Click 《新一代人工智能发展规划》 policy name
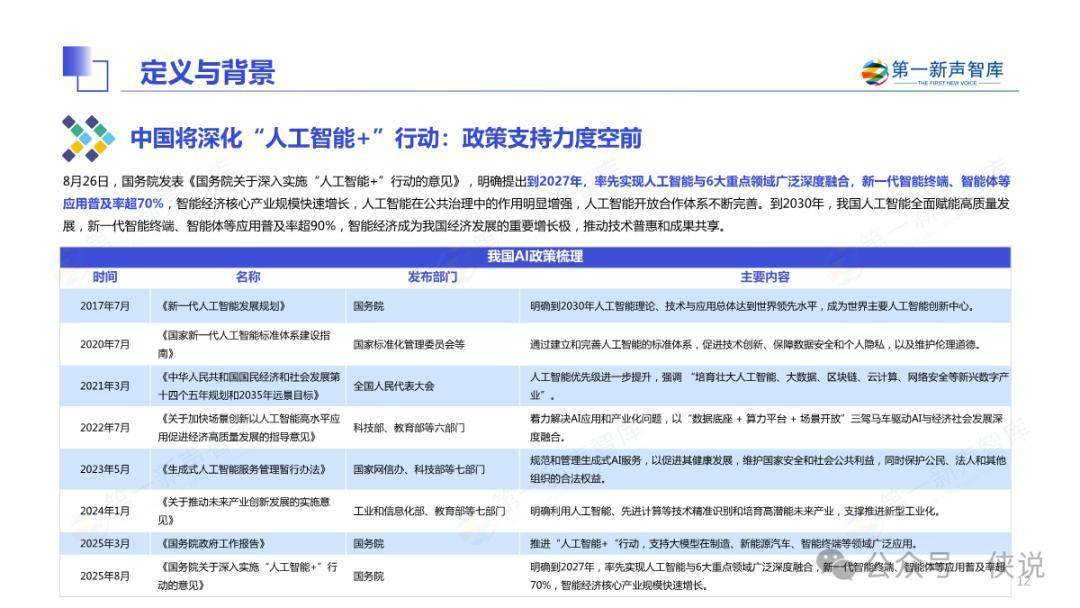1080x608 pixels. pyautogui.click(x=222, y=306)
